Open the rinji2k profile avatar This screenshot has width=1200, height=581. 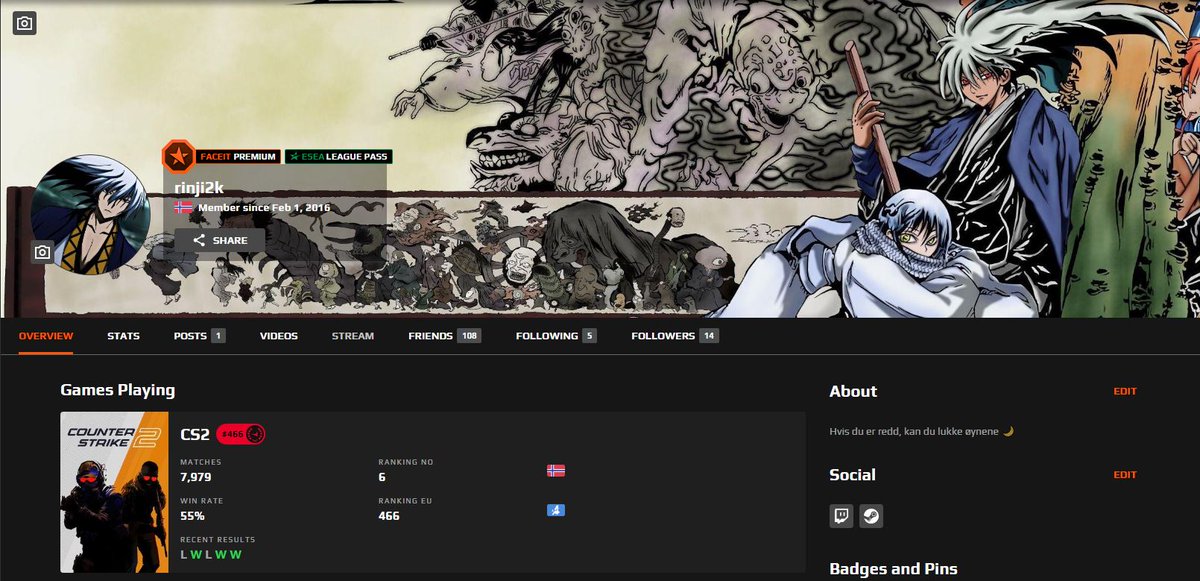(x=91, y=214)
